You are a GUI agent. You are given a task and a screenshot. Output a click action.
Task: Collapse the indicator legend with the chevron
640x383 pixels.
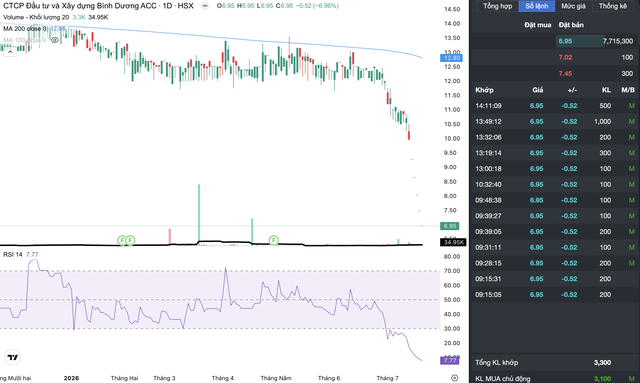coord(10,52)
